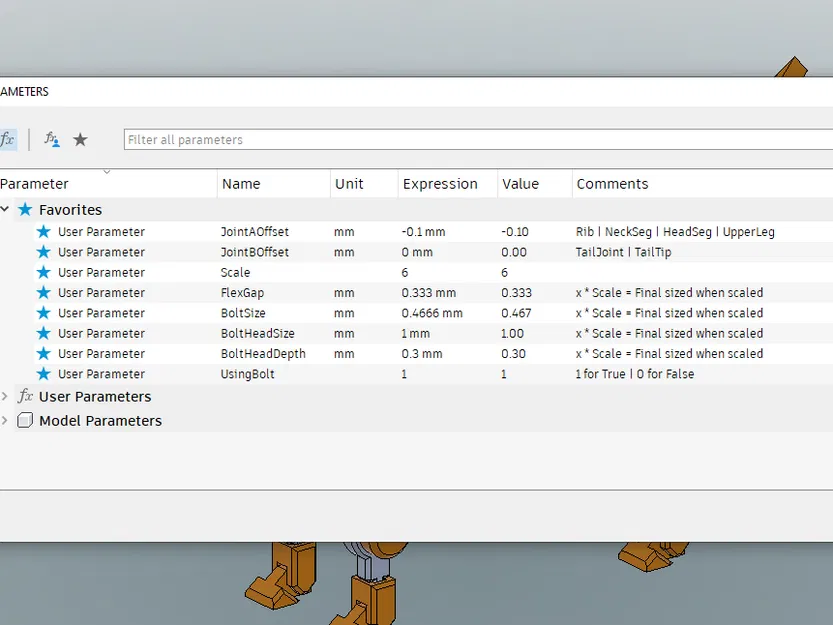
Task: Edit the 0.4666 mm expression cell
Action: [432, 313]
